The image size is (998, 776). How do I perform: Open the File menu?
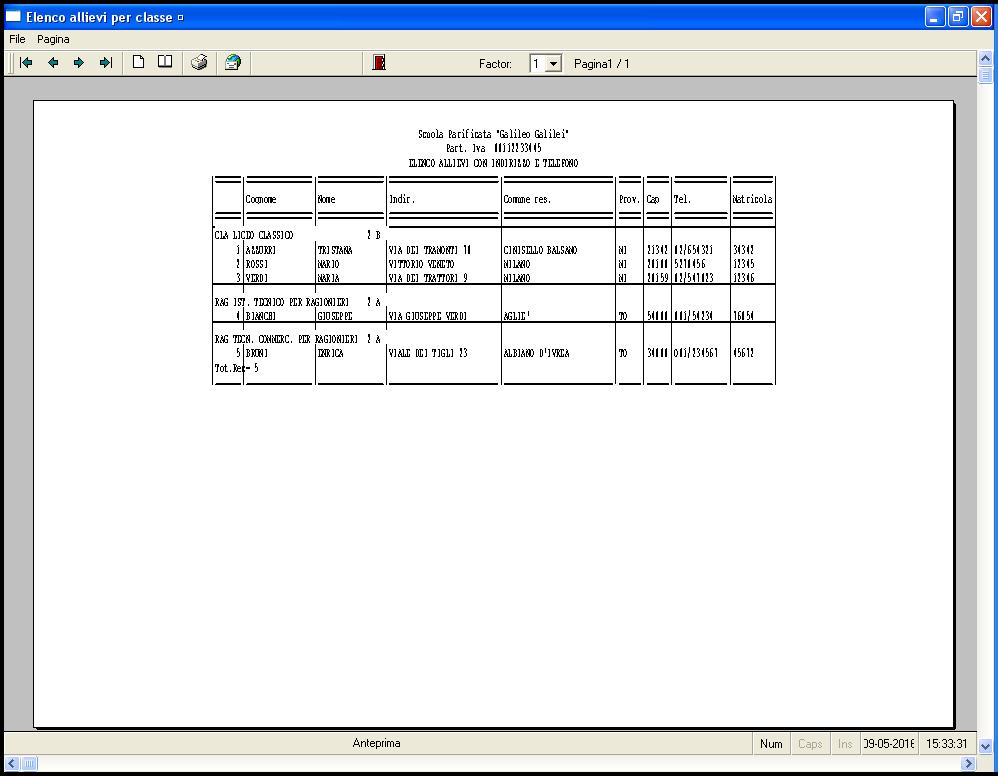(x=17, y=39)
